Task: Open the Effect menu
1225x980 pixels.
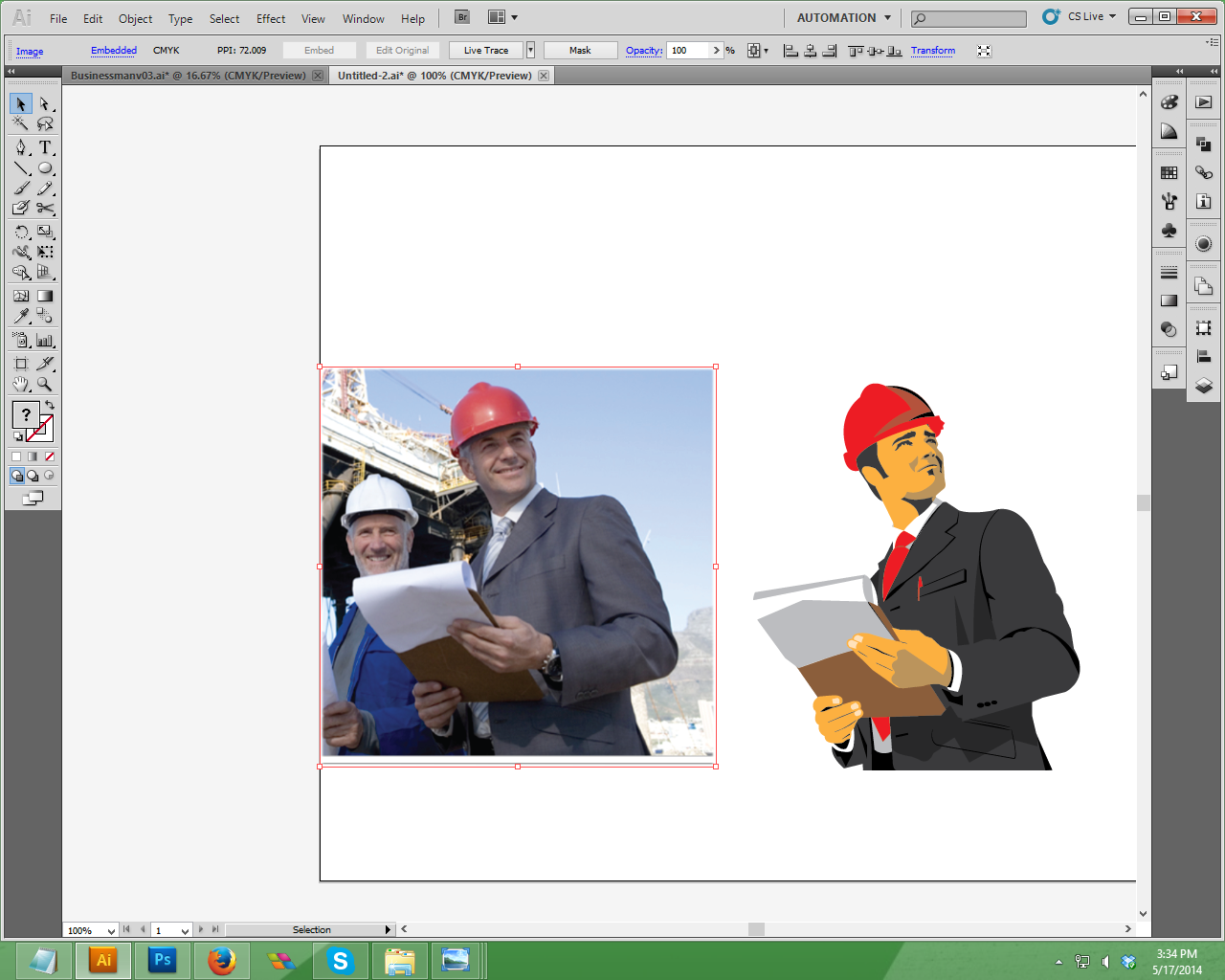Action: click(271, 19)
